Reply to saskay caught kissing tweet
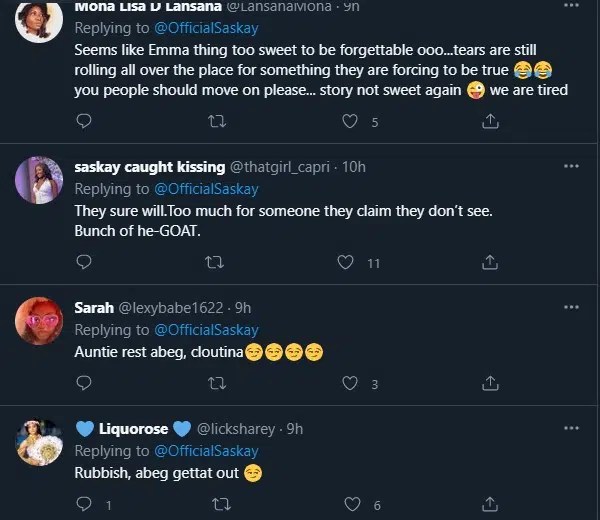 84,262
